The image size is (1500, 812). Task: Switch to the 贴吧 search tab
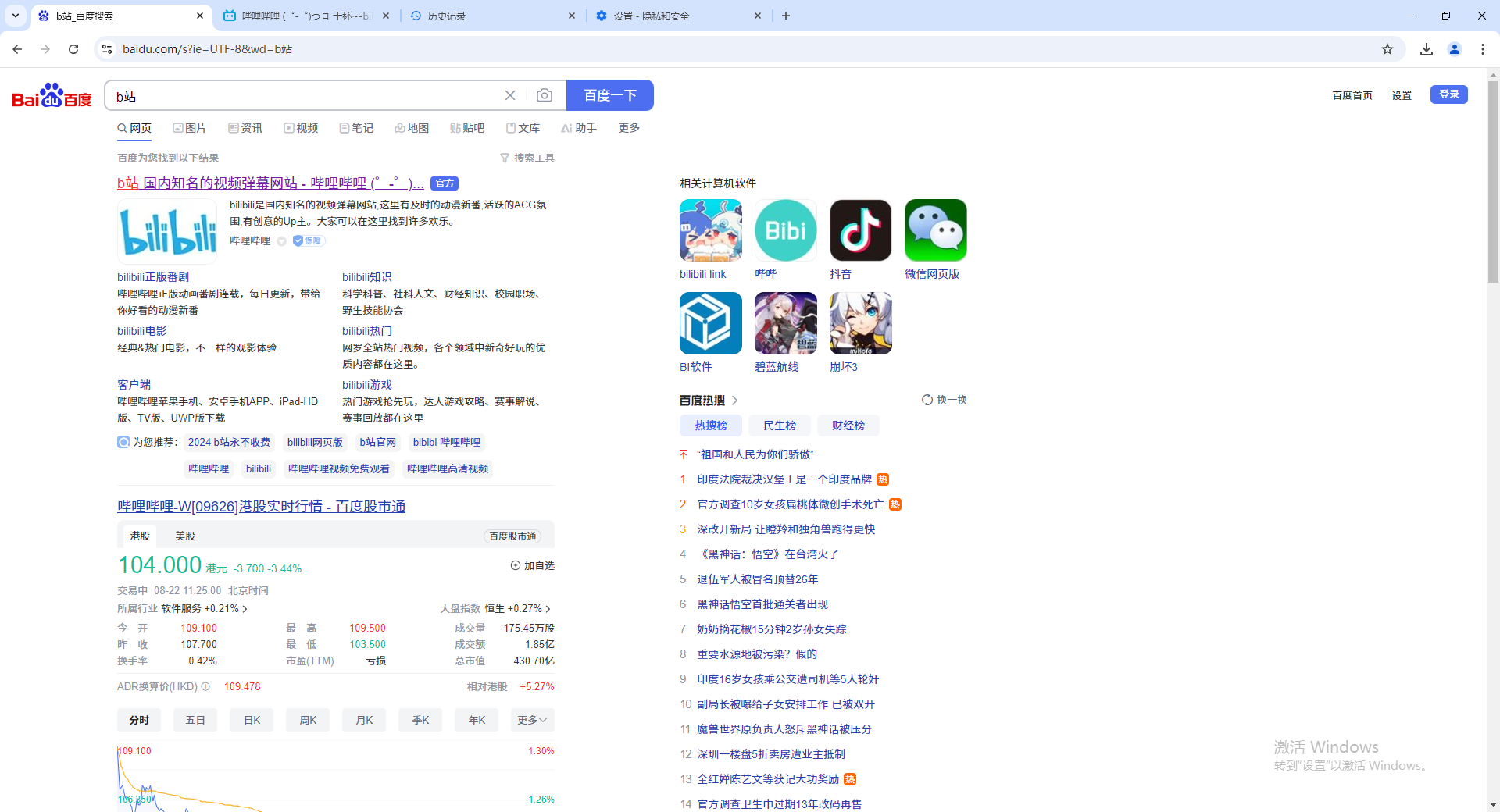[x=467, y=128]
